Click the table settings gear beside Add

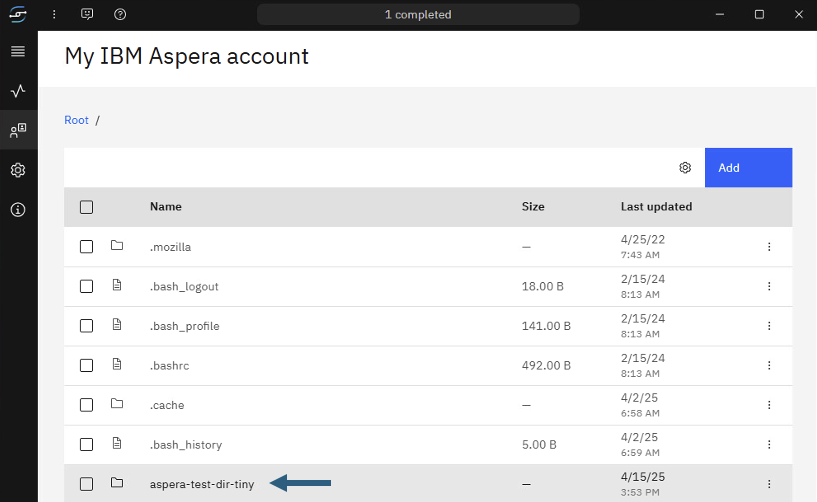click(685, 168)
